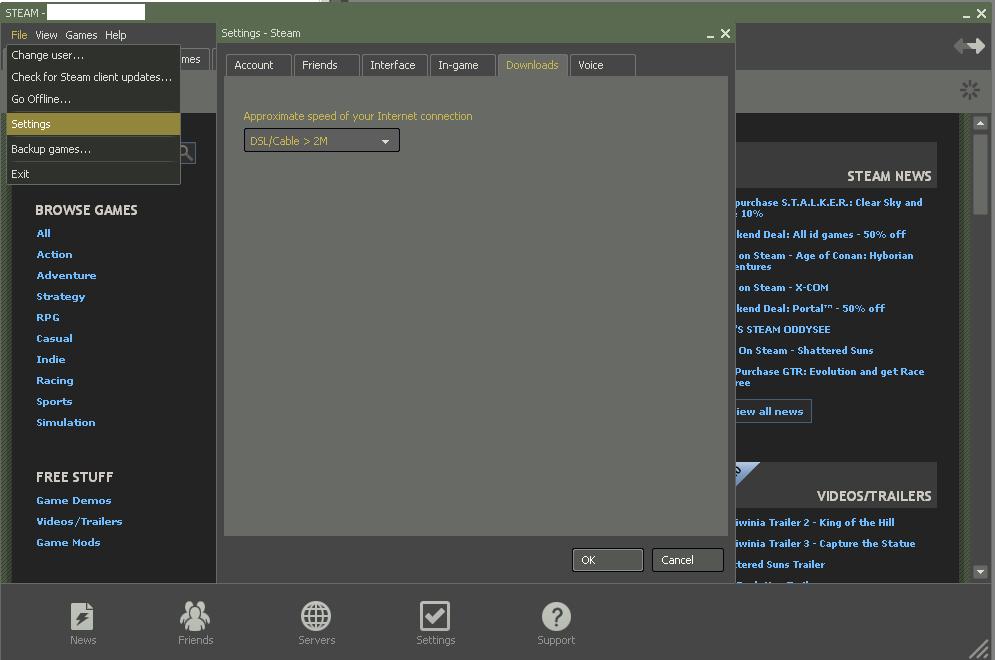Open the View menu
995x660 pixels.
[46, 35]
